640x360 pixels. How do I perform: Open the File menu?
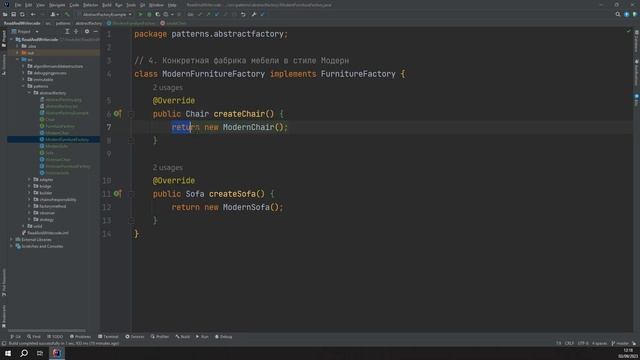(18, 5)
